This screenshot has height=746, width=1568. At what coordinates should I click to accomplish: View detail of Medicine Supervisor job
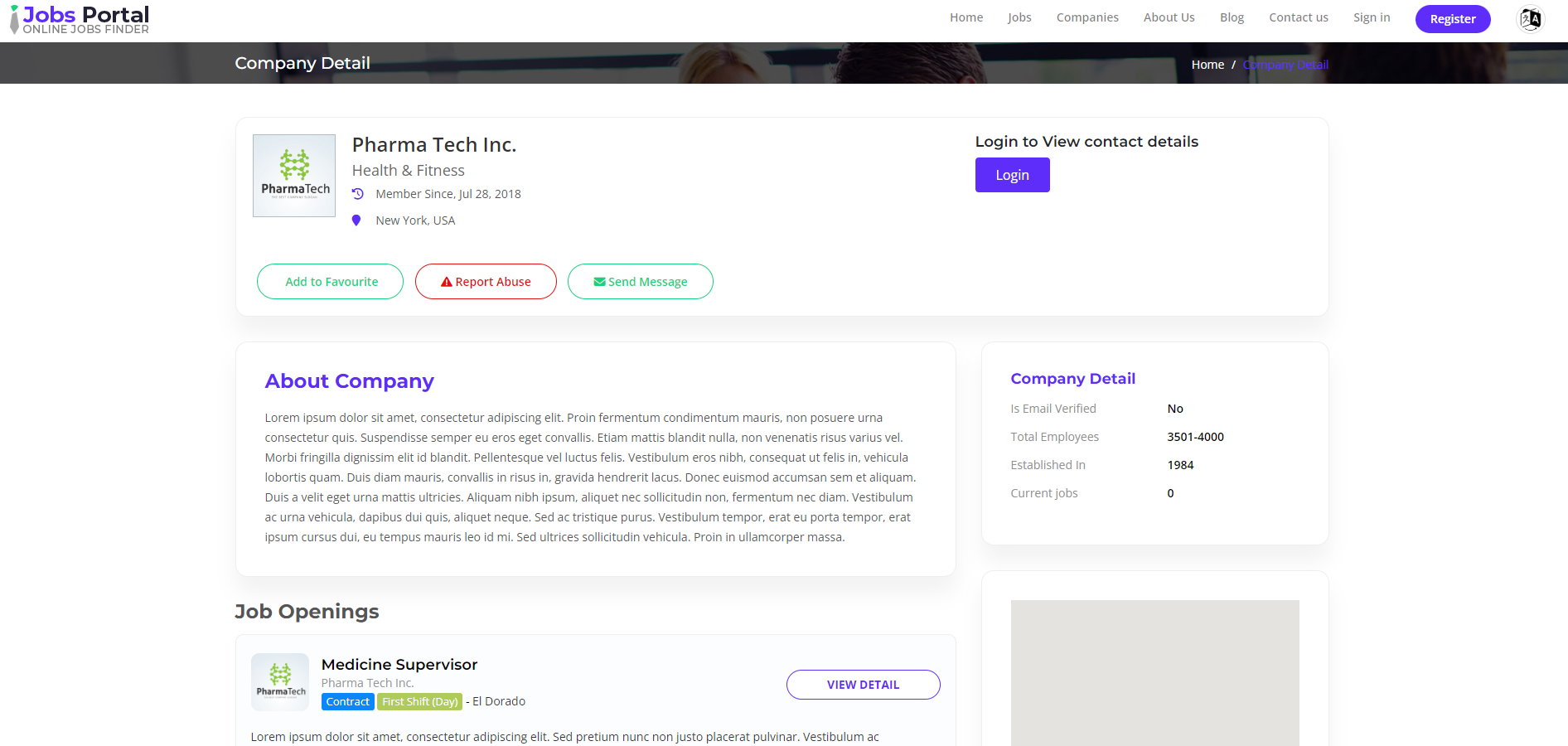(863, 685)
